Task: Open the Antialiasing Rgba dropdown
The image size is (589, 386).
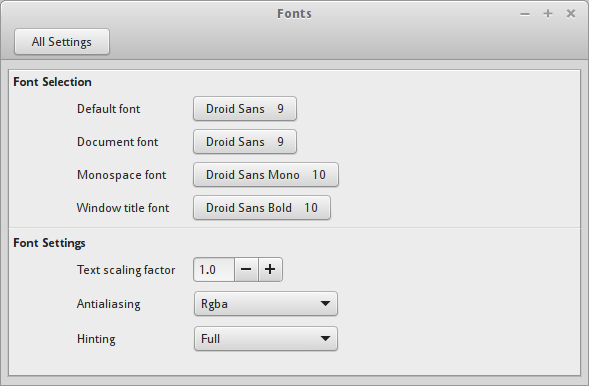Action: point(266,303)
